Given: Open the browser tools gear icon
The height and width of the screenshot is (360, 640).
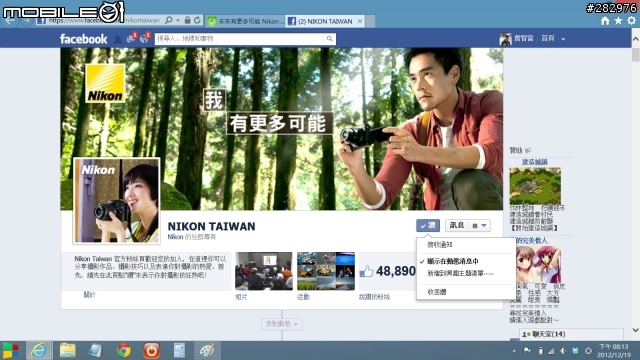Looking at the screenshot, I should pyautogui.click(x=631, y=20).
